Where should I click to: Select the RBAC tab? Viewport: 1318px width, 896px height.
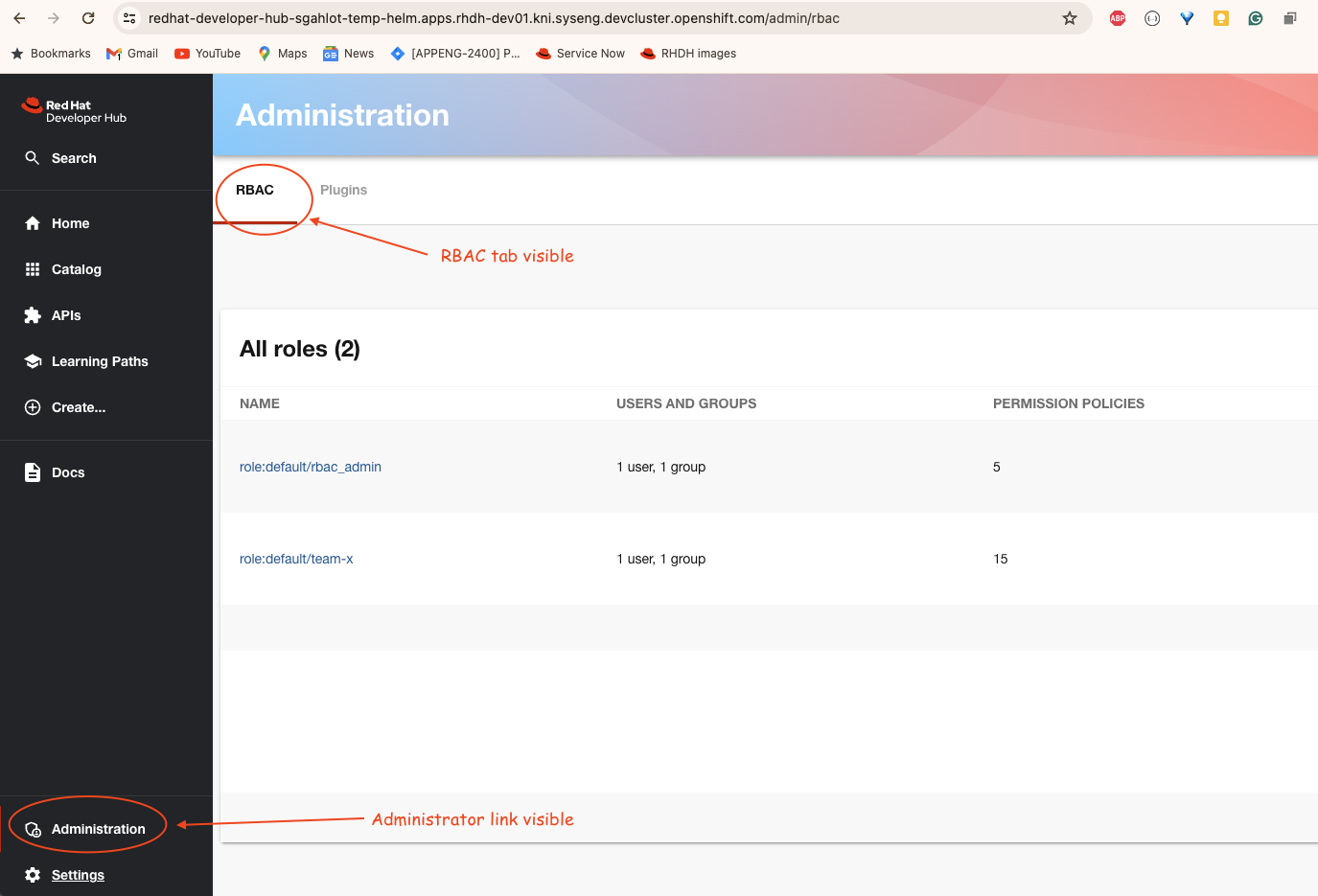[255, 190]
